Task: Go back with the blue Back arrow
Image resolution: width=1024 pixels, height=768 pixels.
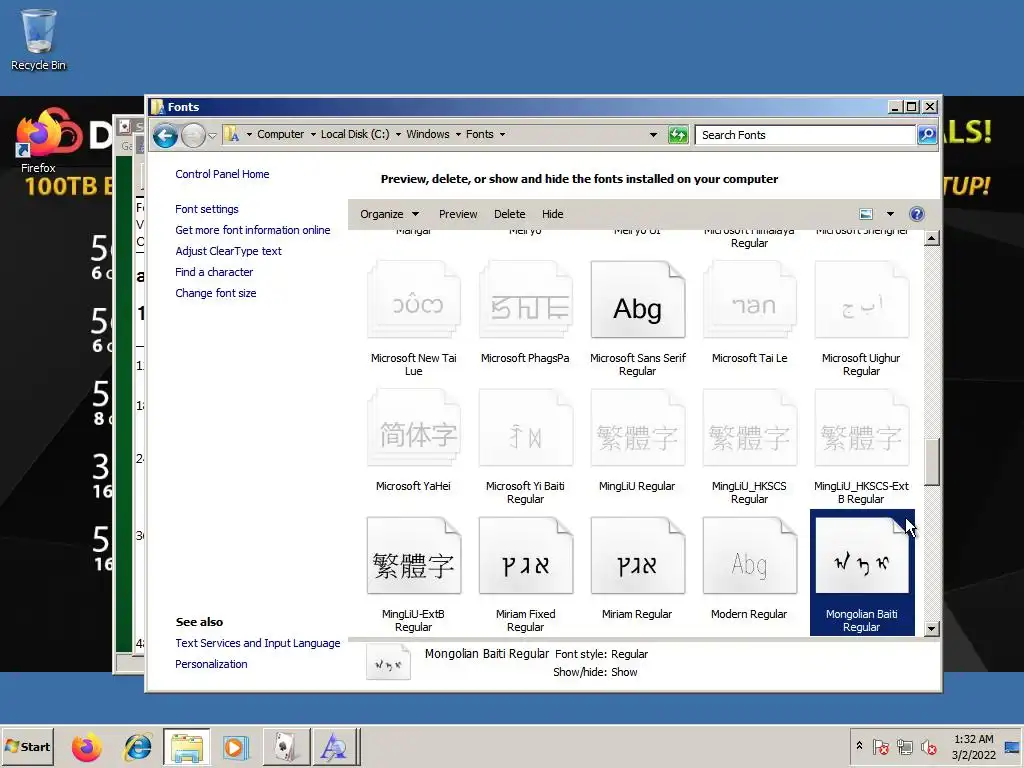Action: [165, 135]
